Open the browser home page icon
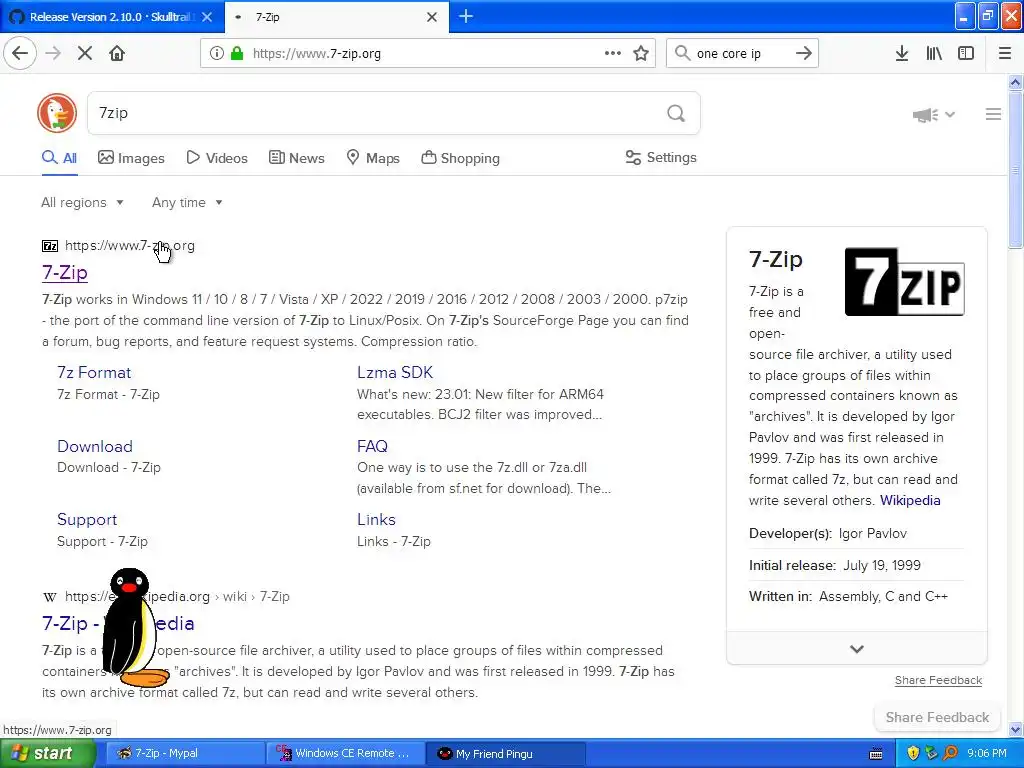This screenshot has height=768, width=1024. [x=117, y=53]
